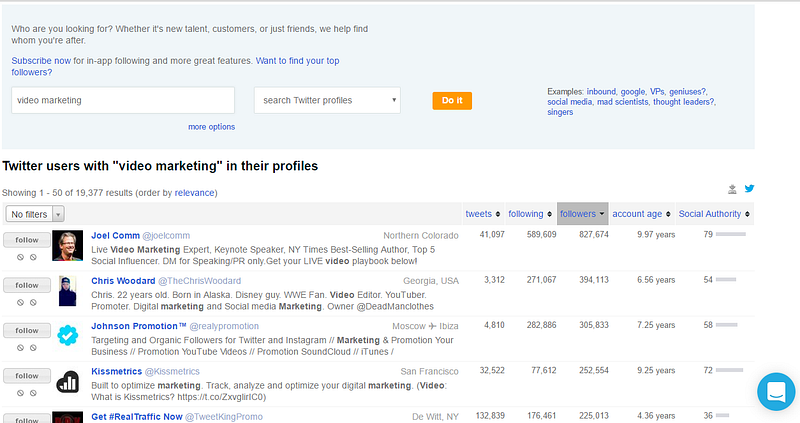
Task: Open the @TheChrisWoodard handle link
Action: [x=199, y=281]
